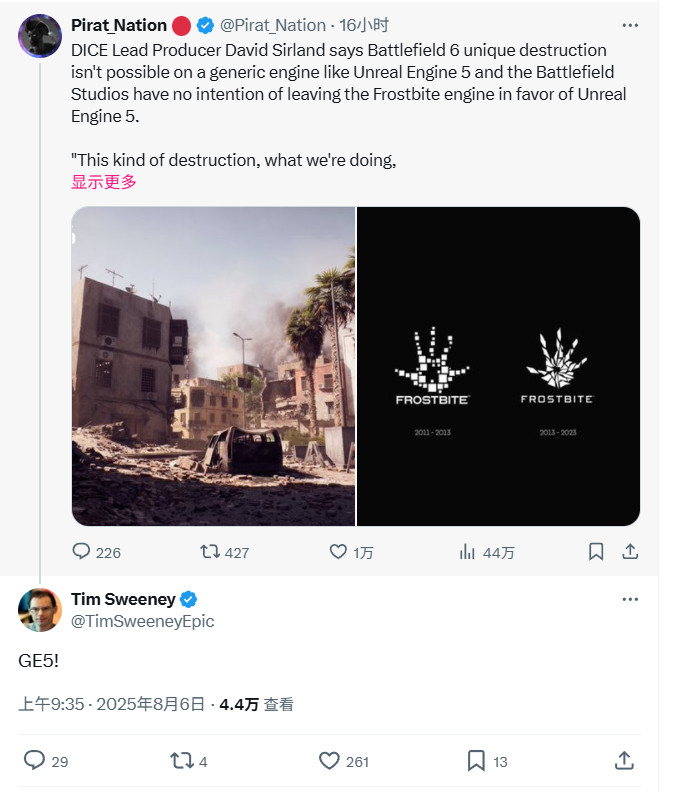Open the destroyed city battlefield image

[x=214, y=366]
